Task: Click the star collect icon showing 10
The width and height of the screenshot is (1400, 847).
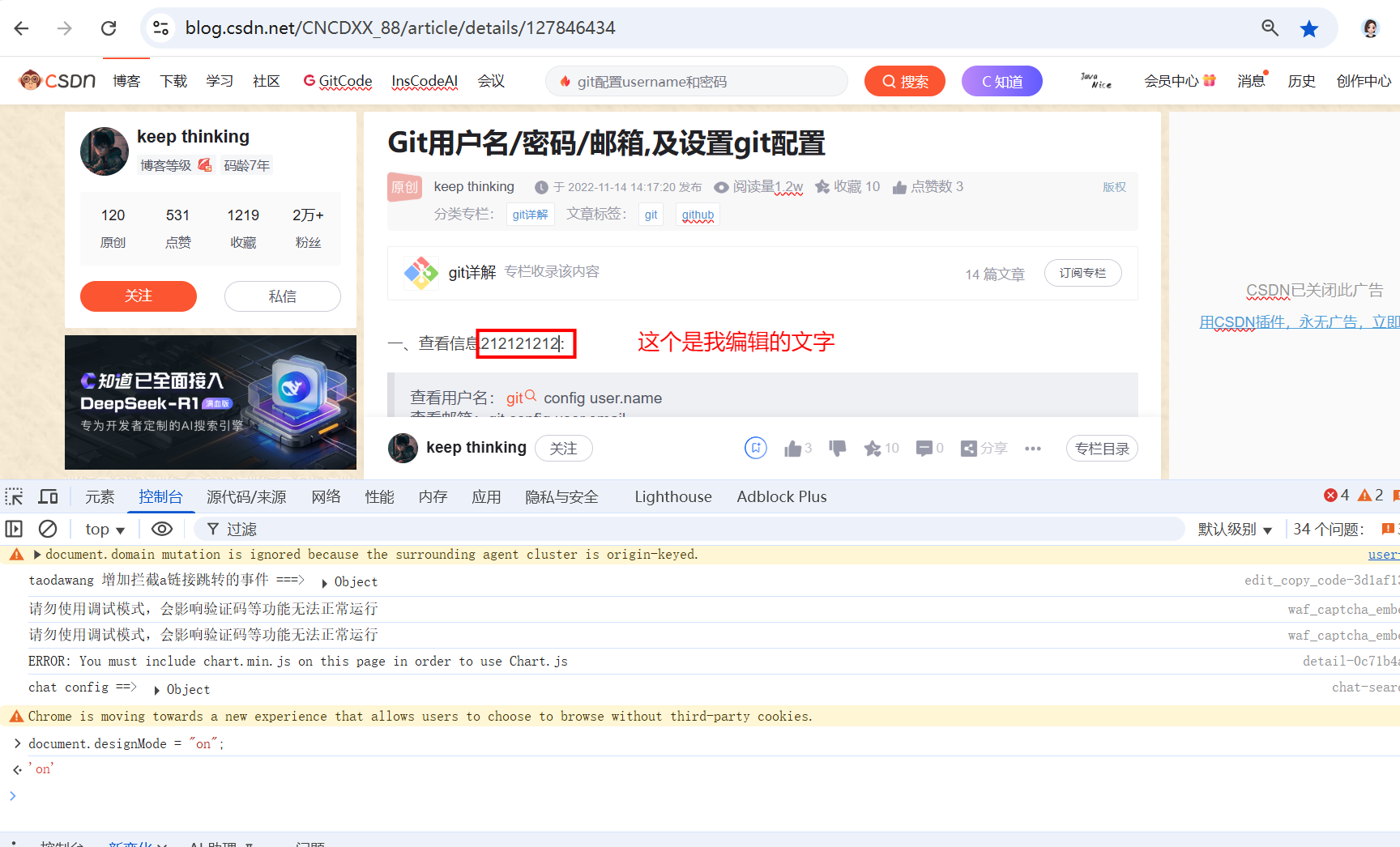Action: (x=873, y=448)
